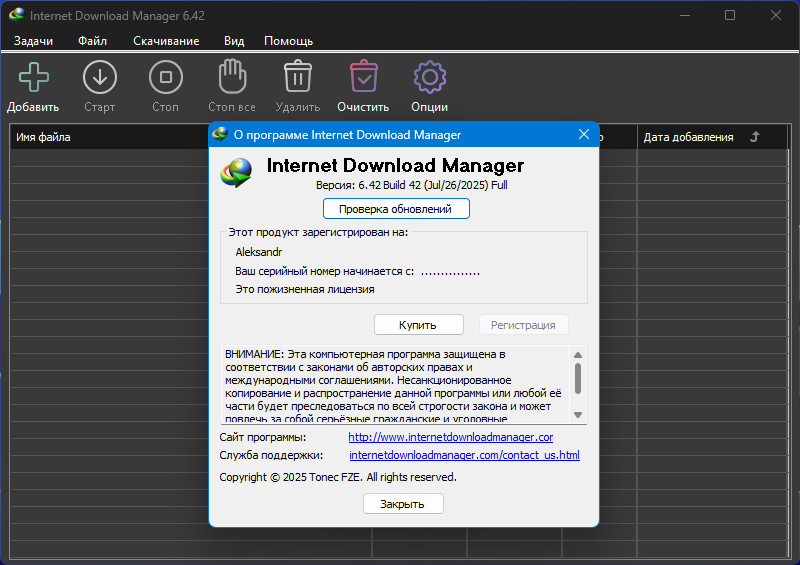The height and width of the screenshot is (565, 800).
Task: Open the Помощь menu
Action: (288, 41)
